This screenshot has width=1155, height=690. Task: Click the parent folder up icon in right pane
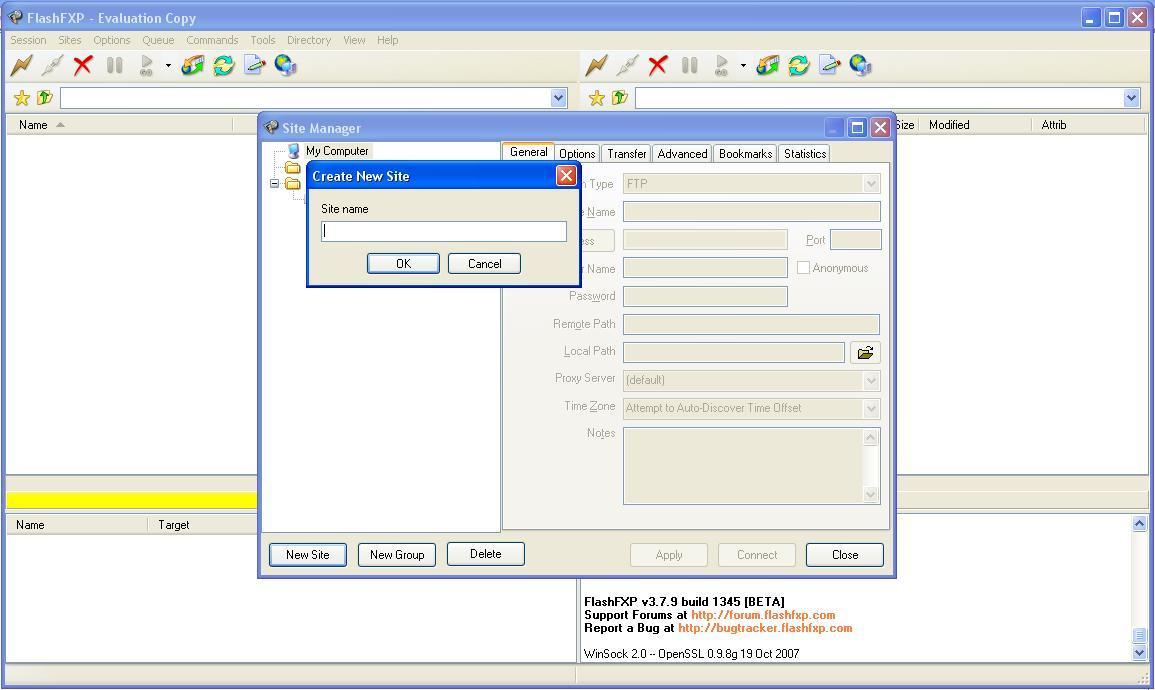point(619,98)
